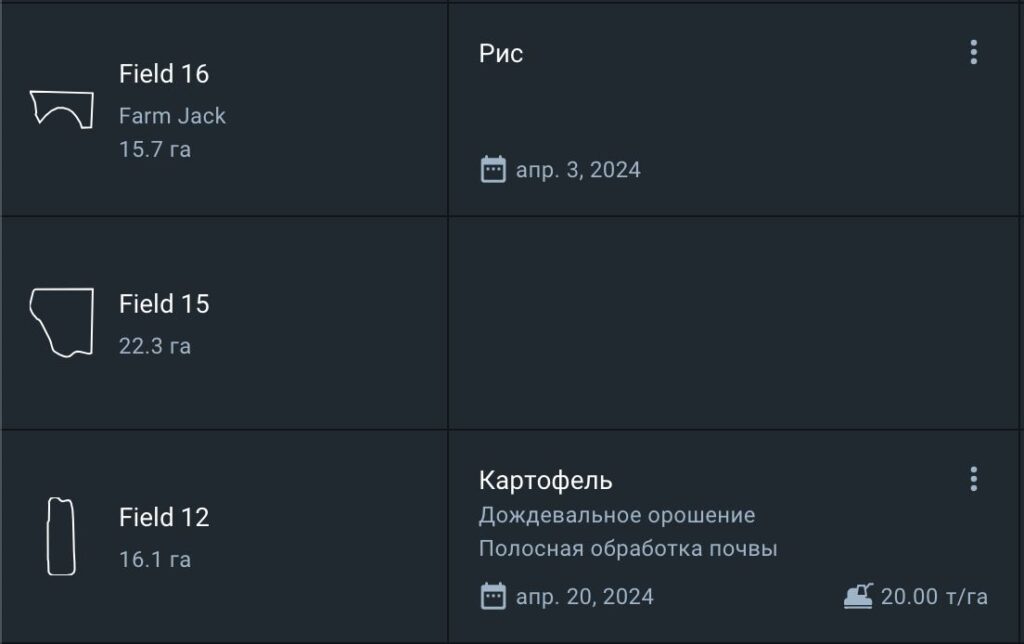
Task: Click the calendar icon beside апр. 3, 2024
Action: tap(493, 169)
